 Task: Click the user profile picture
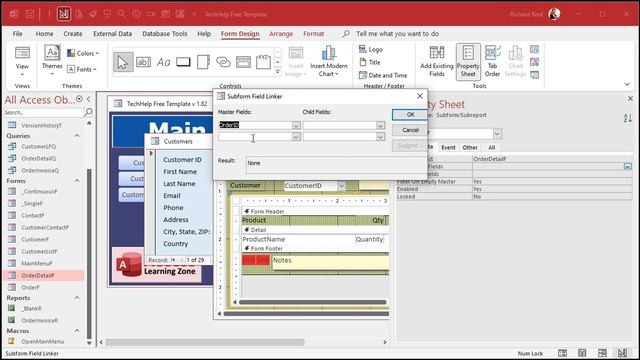tap(554, 14)
